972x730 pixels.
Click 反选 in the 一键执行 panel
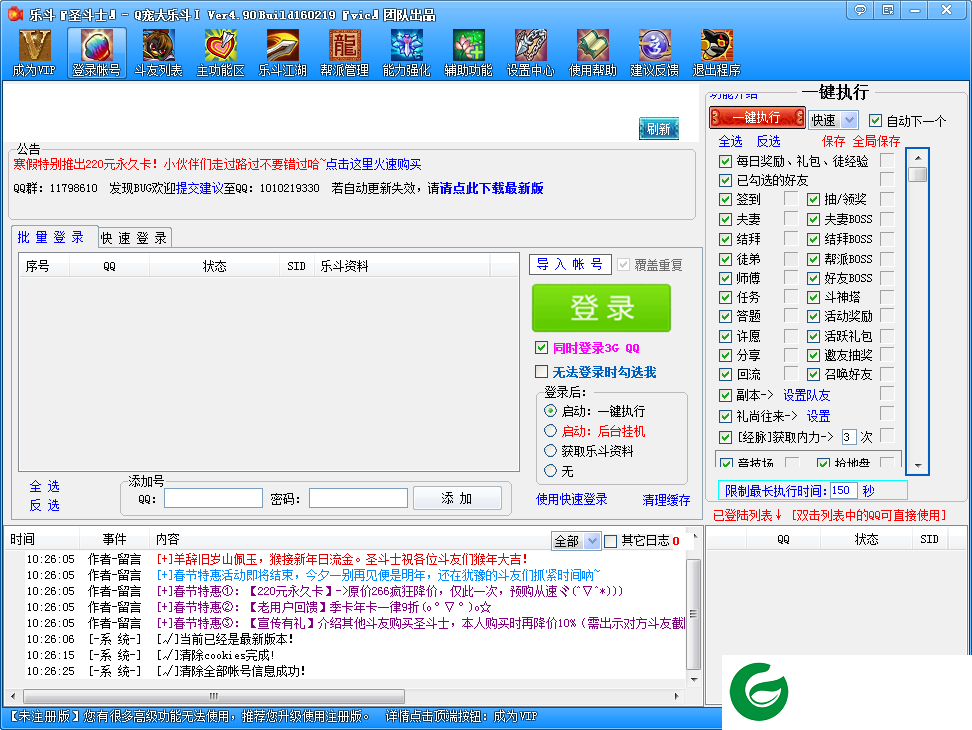(769, 141)
